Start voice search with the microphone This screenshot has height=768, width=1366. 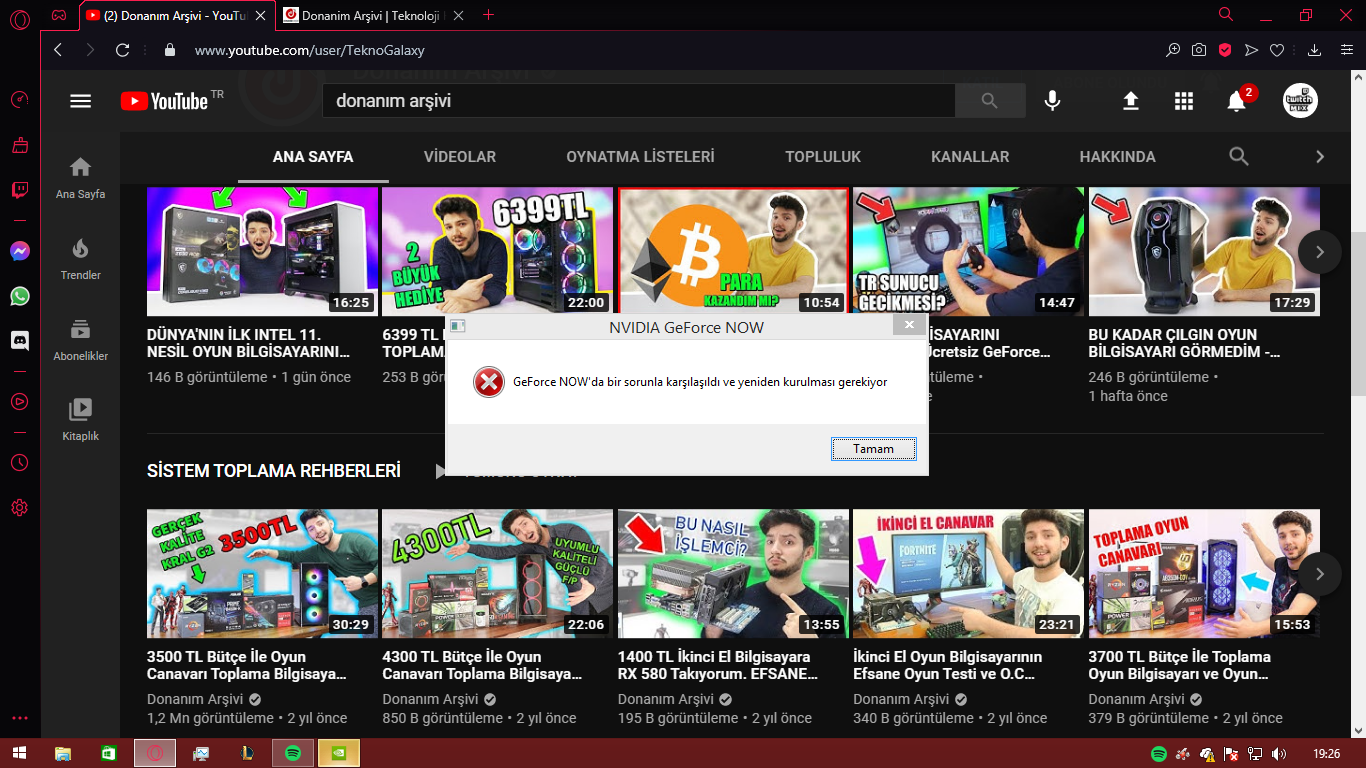point(1052,101)
